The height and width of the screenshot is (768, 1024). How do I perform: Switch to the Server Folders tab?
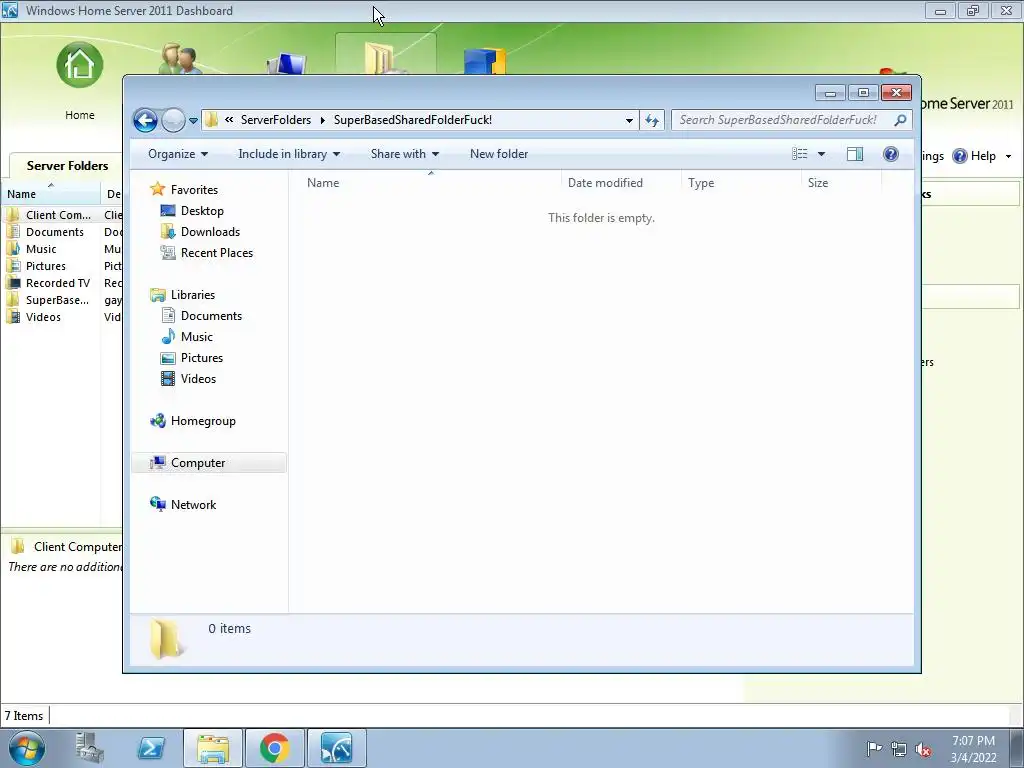(x=67, y=166)
